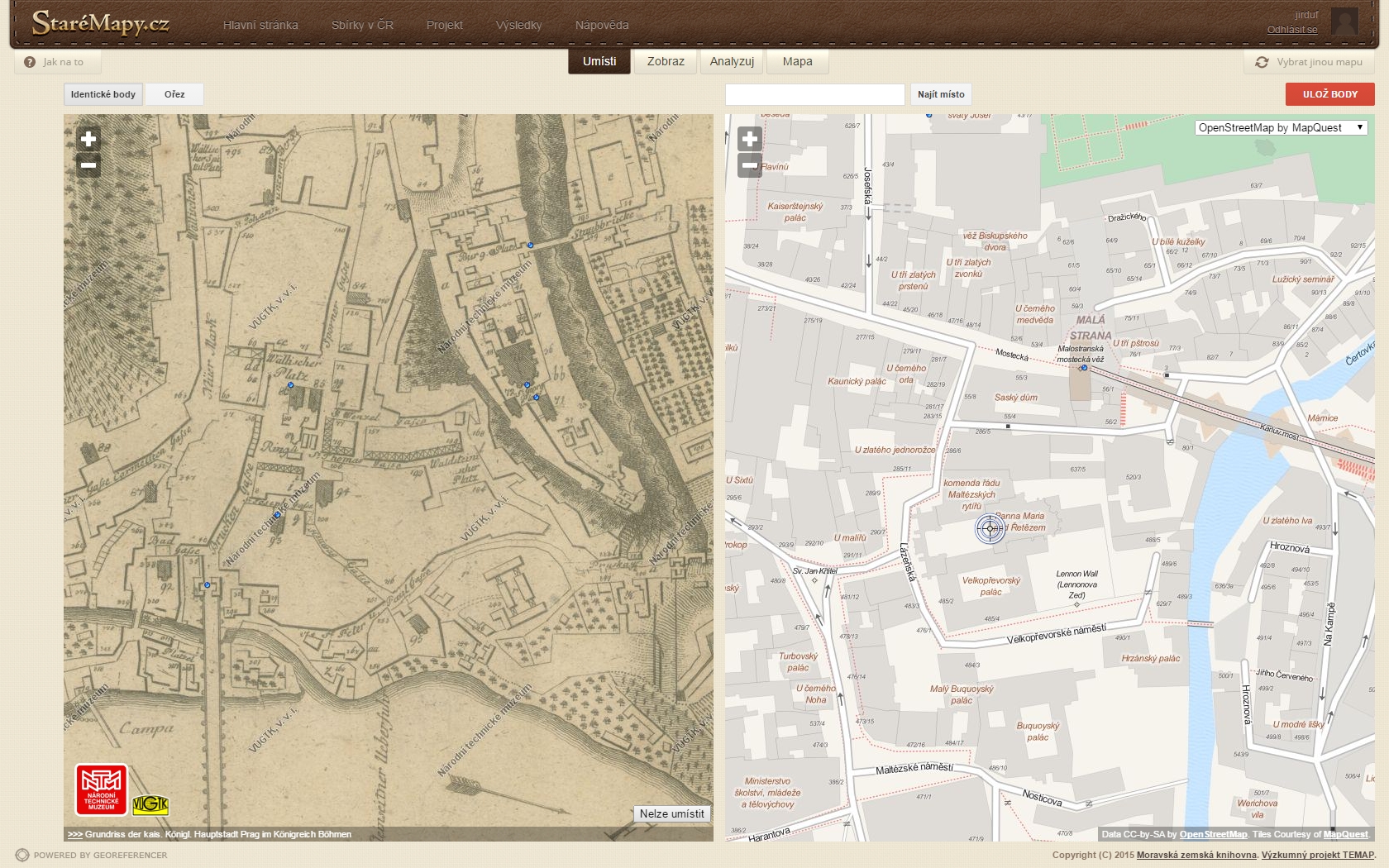1389x868 pixels.
Task: Open Projekt menu item
Action: (444, 25)
